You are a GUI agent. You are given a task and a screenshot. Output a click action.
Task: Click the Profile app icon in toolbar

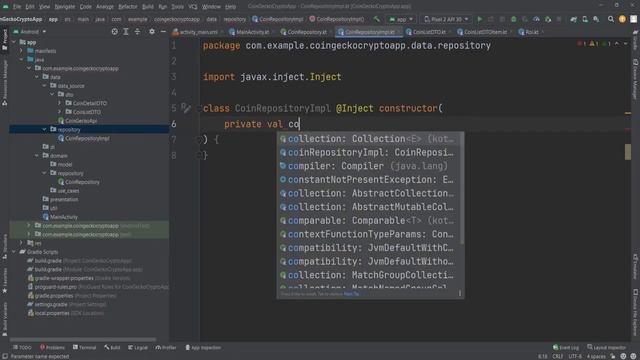coord(536,19)
